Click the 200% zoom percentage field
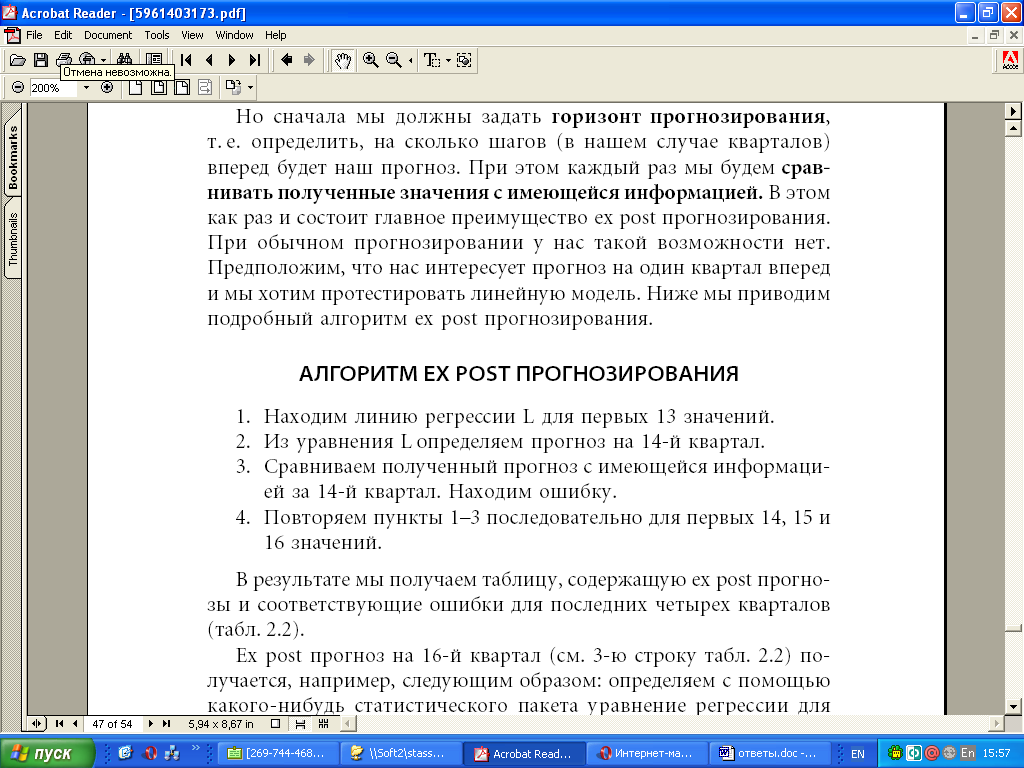This screenshot has width=1024, height=768. 55,88
